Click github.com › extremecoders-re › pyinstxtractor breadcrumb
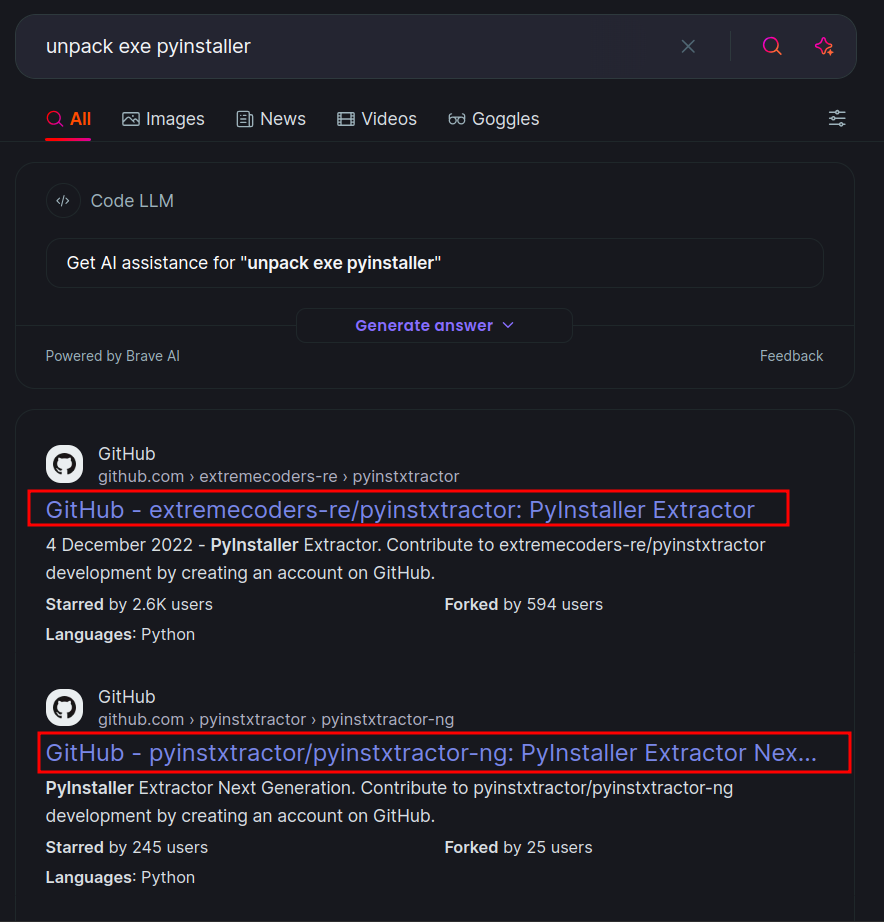884x922 pixels. pos(279,476)
